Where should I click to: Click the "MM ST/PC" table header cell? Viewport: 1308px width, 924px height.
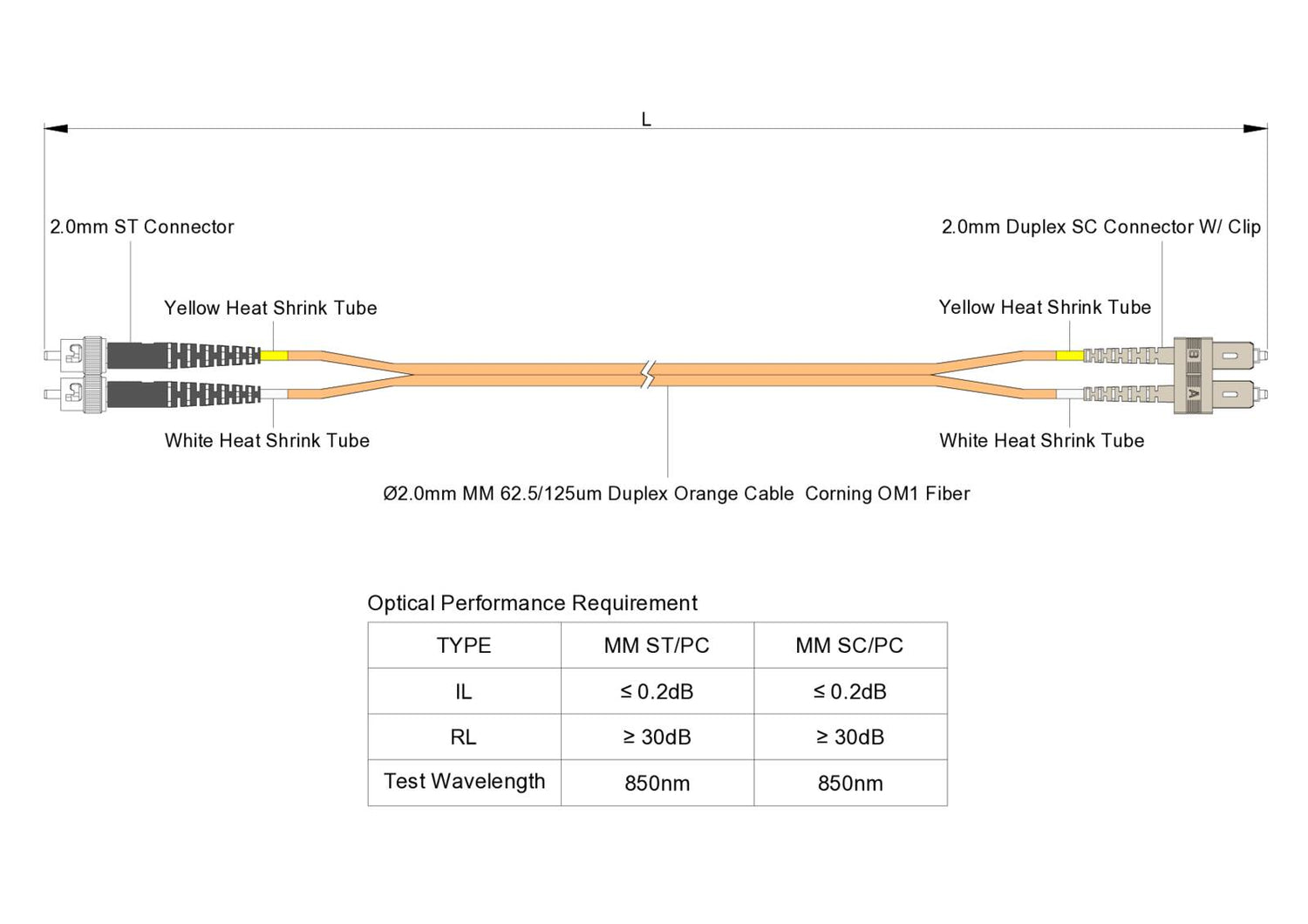pyautogui.click(x=657, y=646)
